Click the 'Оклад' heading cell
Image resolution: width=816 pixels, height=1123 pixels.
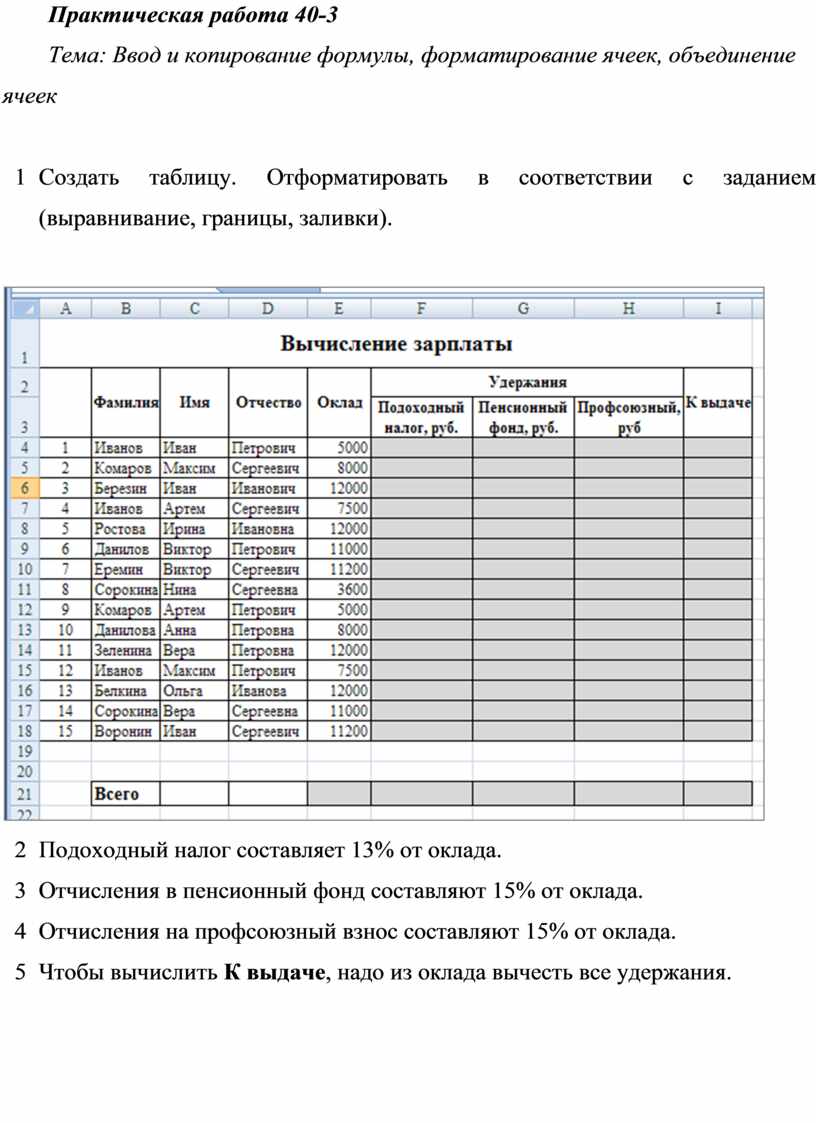(x=339, y=402)
